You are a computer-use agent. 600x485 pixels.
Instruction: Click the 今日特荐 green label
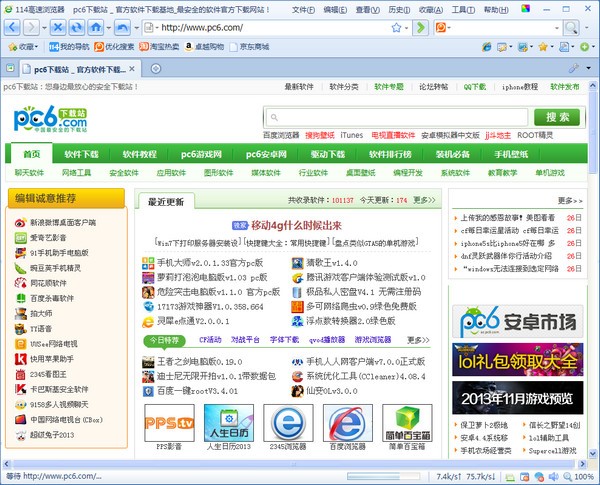click(164, 340)
